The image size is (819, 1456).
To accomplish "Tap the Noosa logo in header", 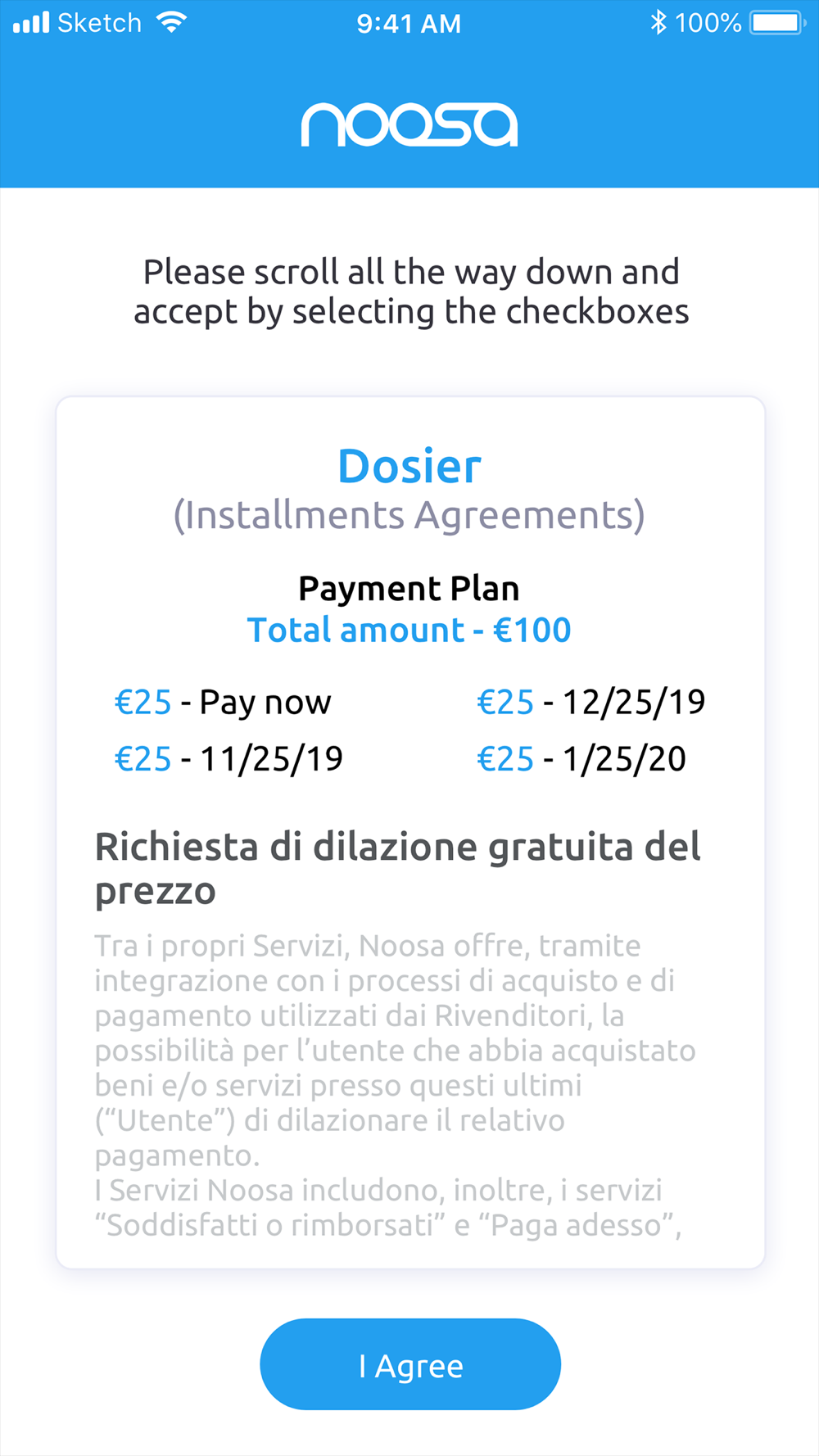I will click(409, 125).
